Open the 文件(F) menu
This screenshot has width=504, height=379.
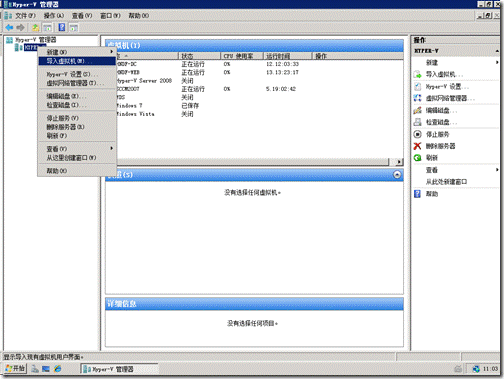(x=25, y=16)
